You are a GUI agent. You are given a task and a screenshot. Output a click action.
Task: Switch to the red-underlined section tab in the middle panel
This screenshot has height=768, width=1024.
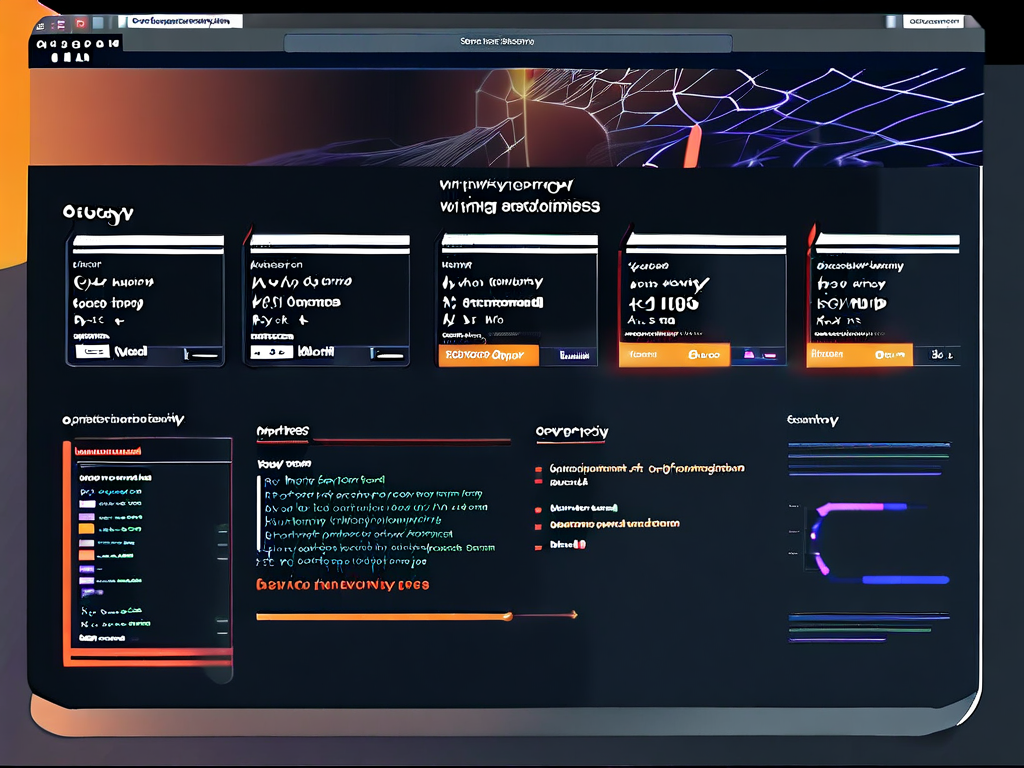click(283, 432)
